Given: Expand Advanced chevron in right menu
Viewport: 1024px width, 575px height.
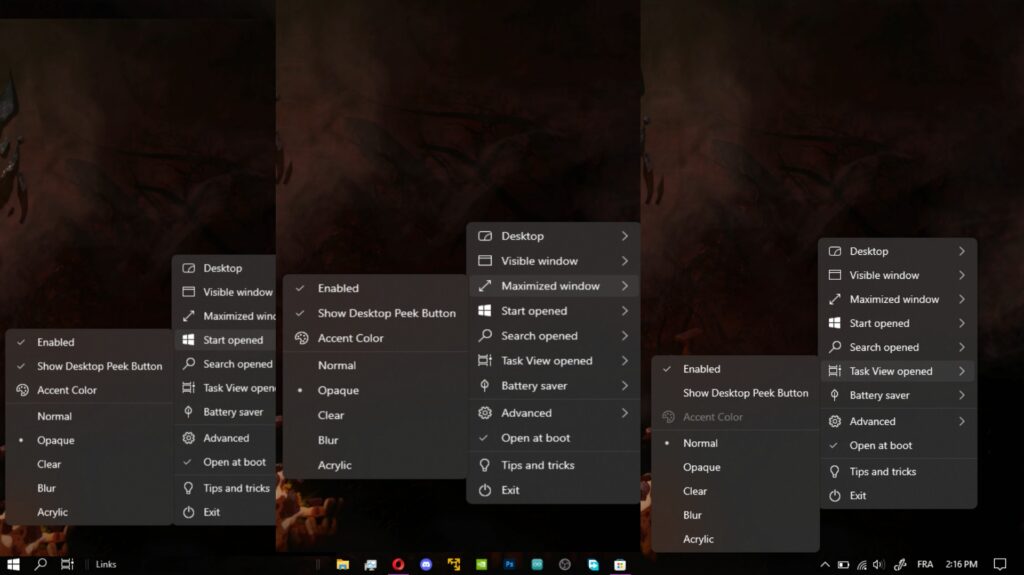Looking at the screenshot, I should [x=962, y=421].
